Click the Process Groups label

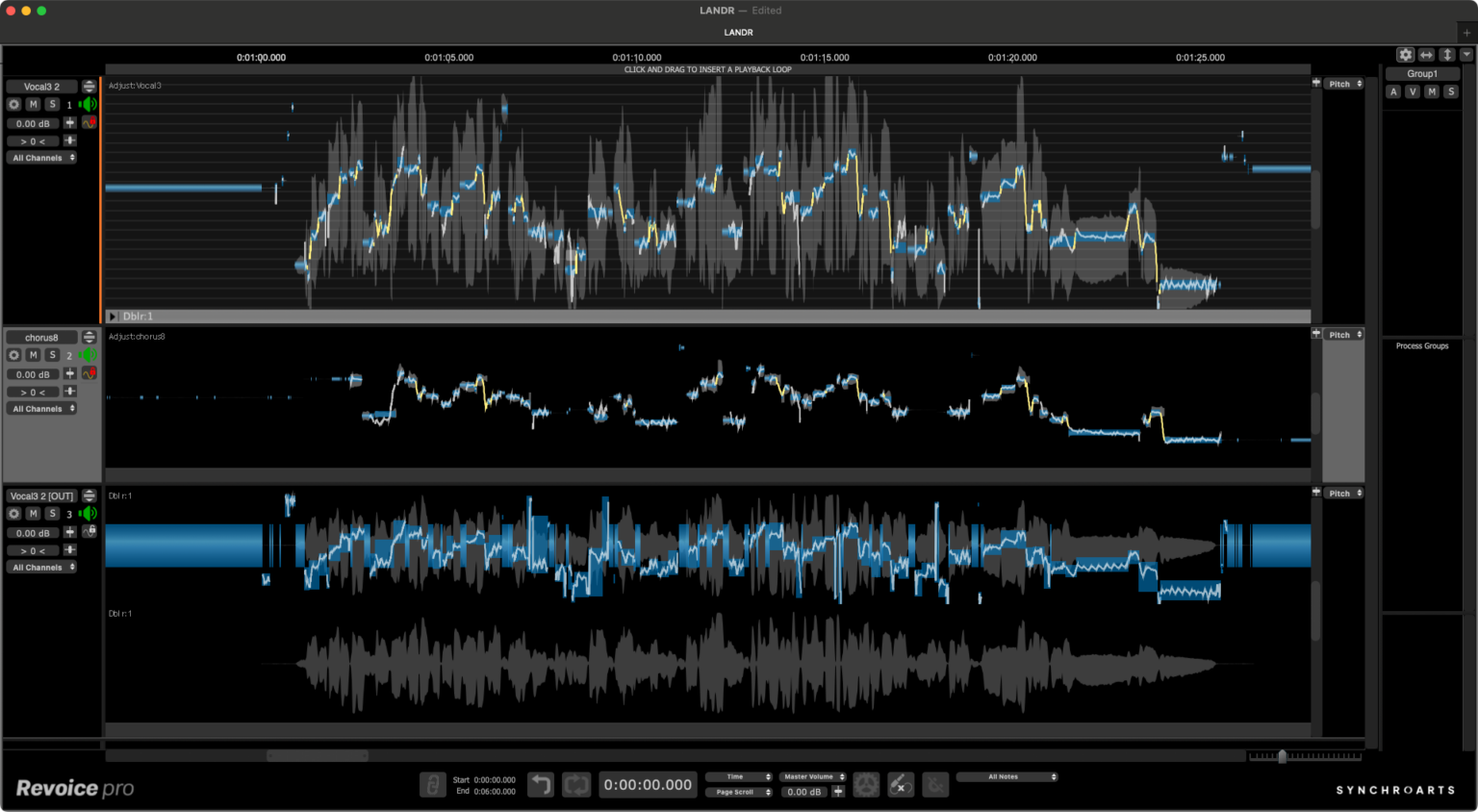[x=1422, y=345]
